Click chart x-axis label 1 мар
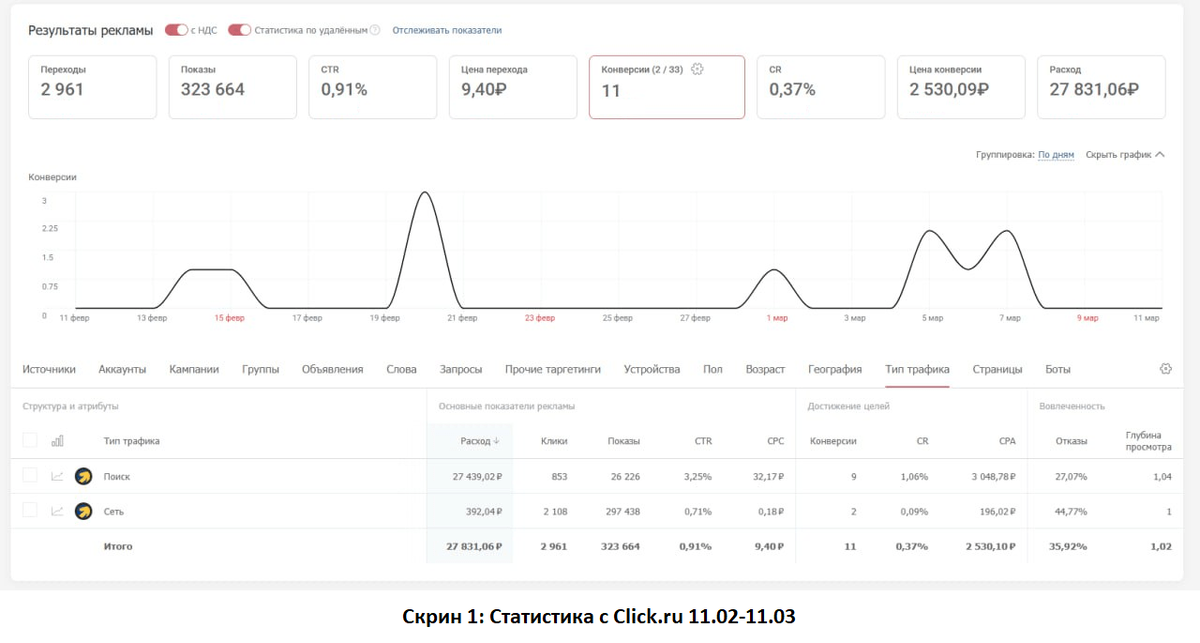This screenshot has height=643, width=1200. pos(777,318)
